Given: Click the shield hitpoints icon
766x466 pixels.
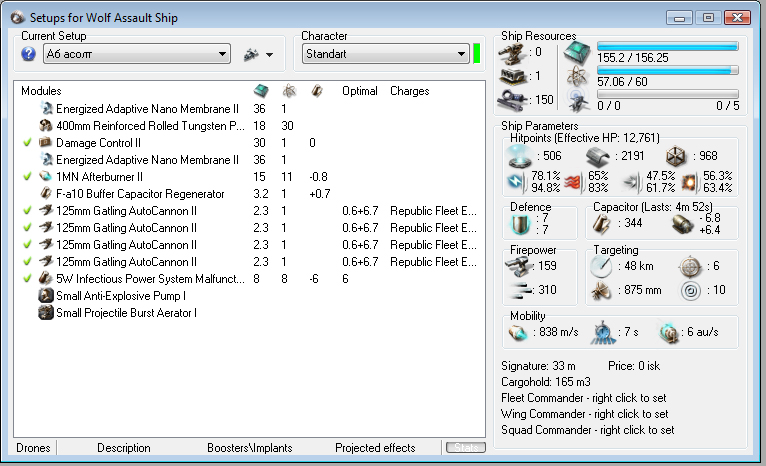Looking at the screenshot, I should tap(517, 155).
